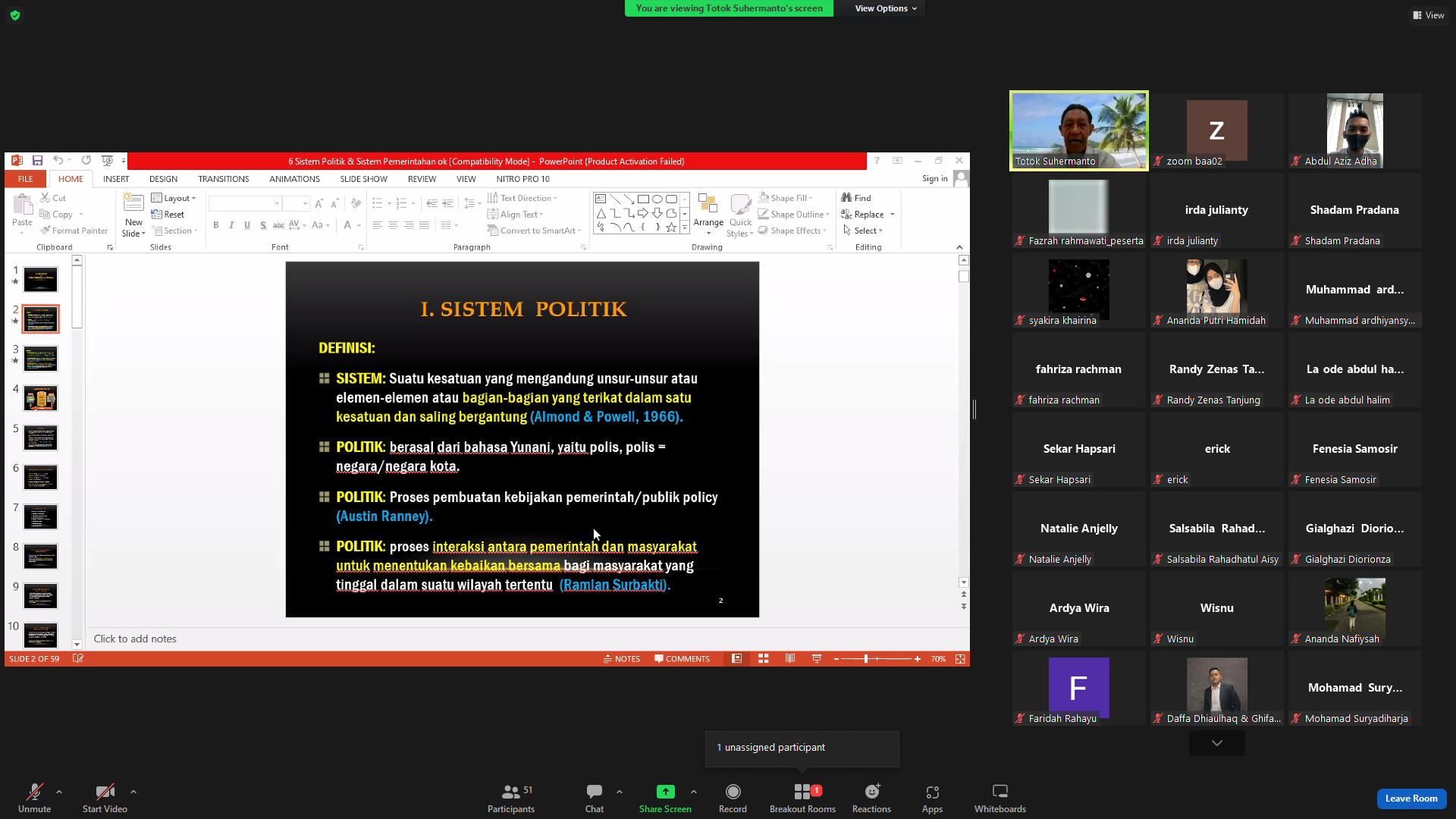Toggle Italic formatting
Image resolution: width=1456 pixels, height=819 pixels.
pyautogui.click(x=231, y=225)
